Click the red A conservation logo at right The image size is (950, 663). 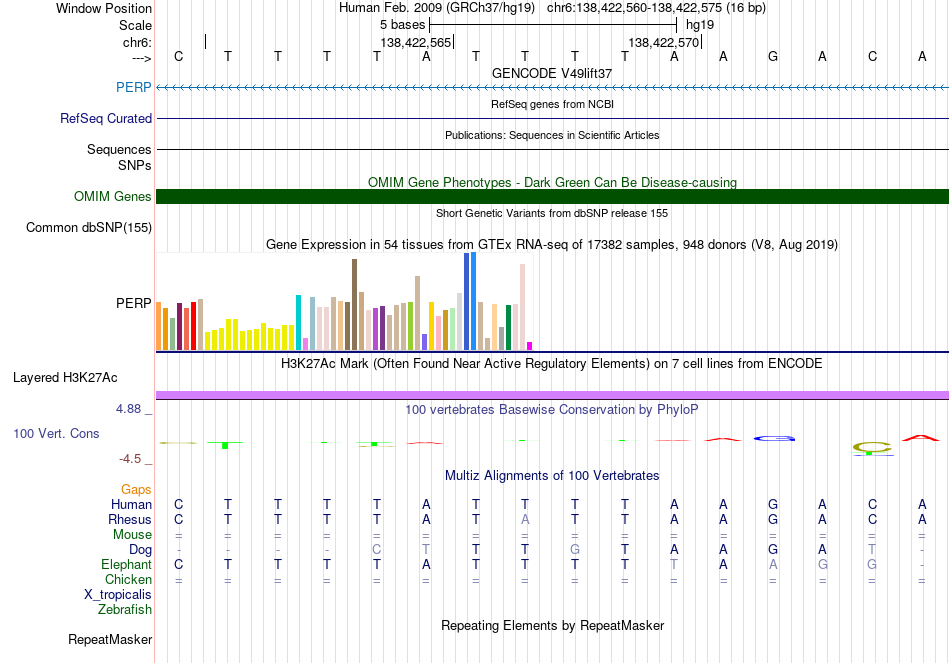(x=921, y=438)
